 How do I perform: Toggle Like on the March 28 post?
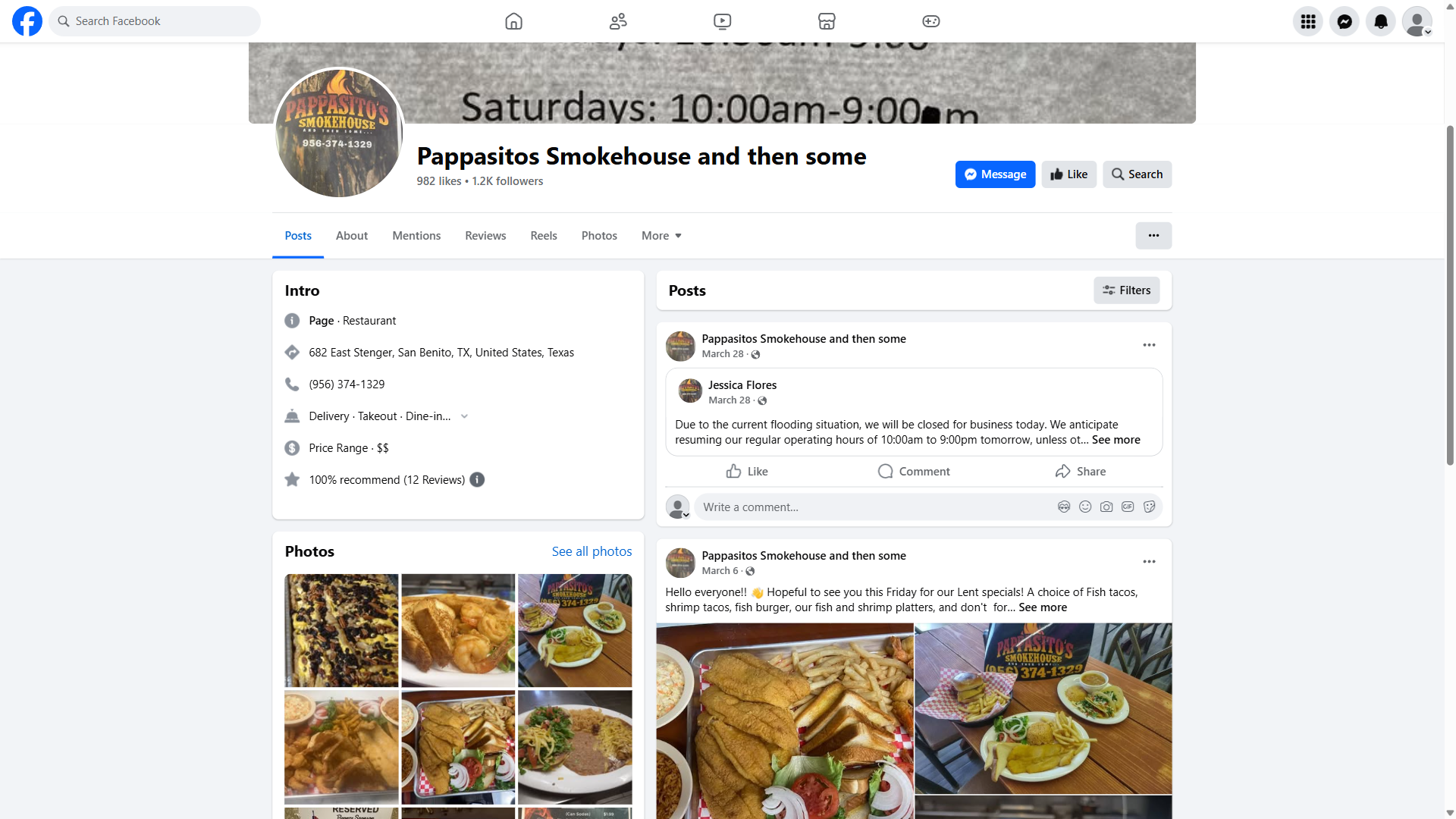coord(747,472)
